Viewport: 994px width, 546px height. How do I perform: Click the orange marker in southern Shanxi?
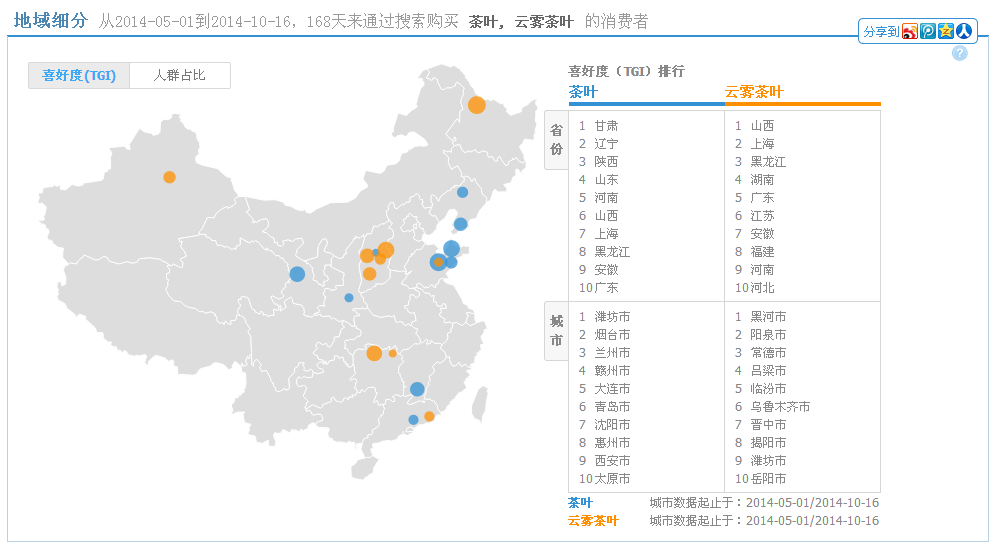[x=370, y=274]
